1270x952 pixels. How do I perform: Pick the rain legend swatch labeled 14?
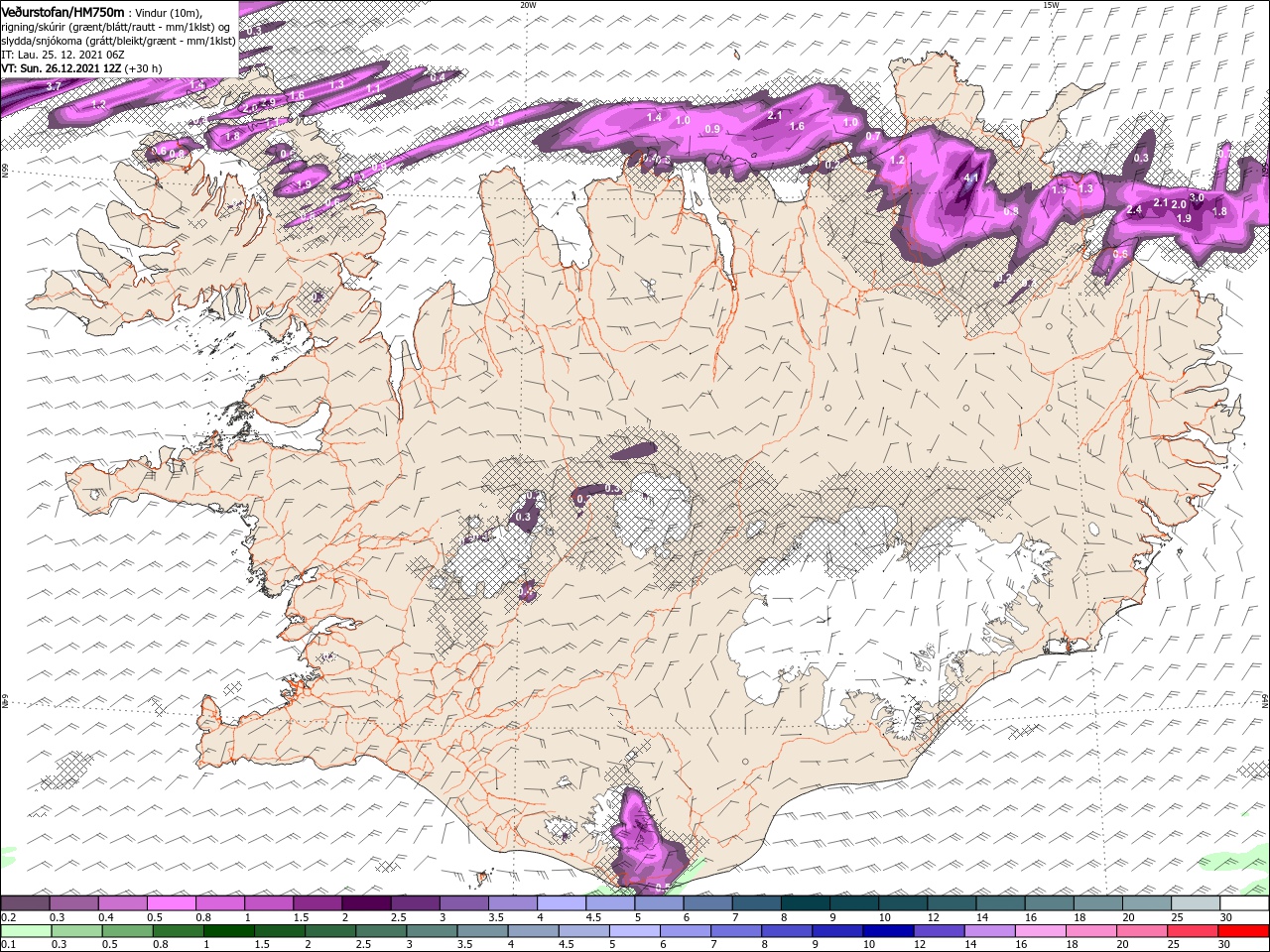(x=990, y=931)
